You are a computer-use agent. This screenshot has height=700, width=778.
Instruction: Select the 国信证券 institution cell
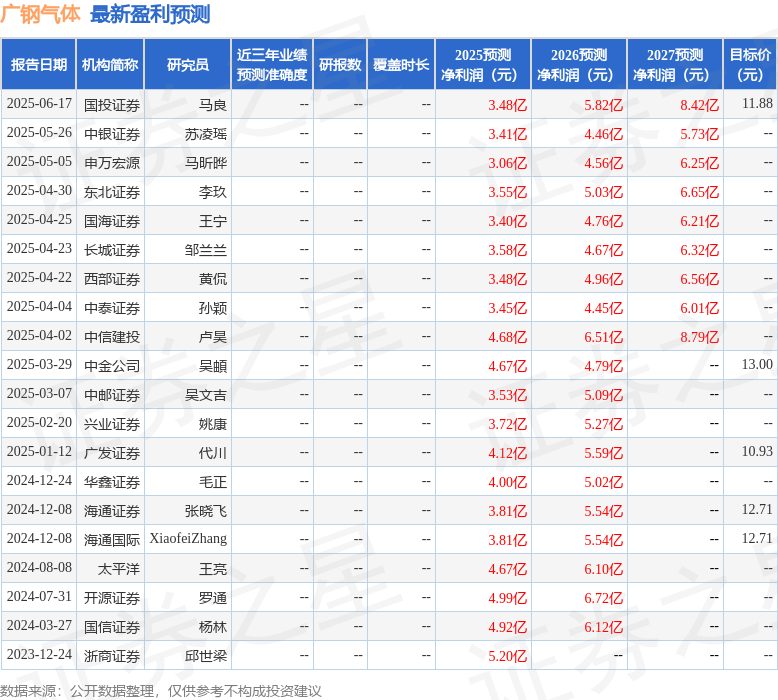[x=112, y=627]
